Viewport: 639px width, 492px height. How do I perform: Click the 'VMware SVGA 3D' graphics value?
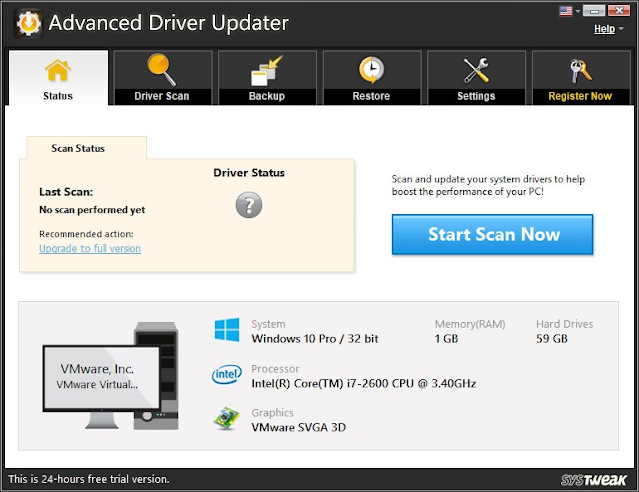[x=299, y=428]
